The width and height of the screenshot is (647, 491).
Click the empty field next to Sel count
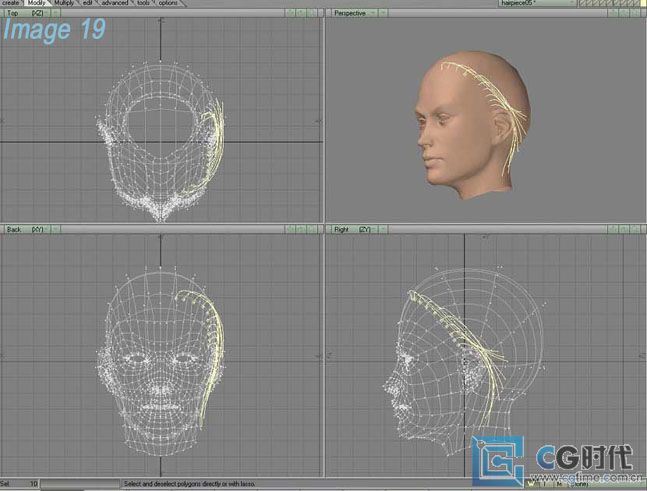pyautogui.click(x=80, y=484)
